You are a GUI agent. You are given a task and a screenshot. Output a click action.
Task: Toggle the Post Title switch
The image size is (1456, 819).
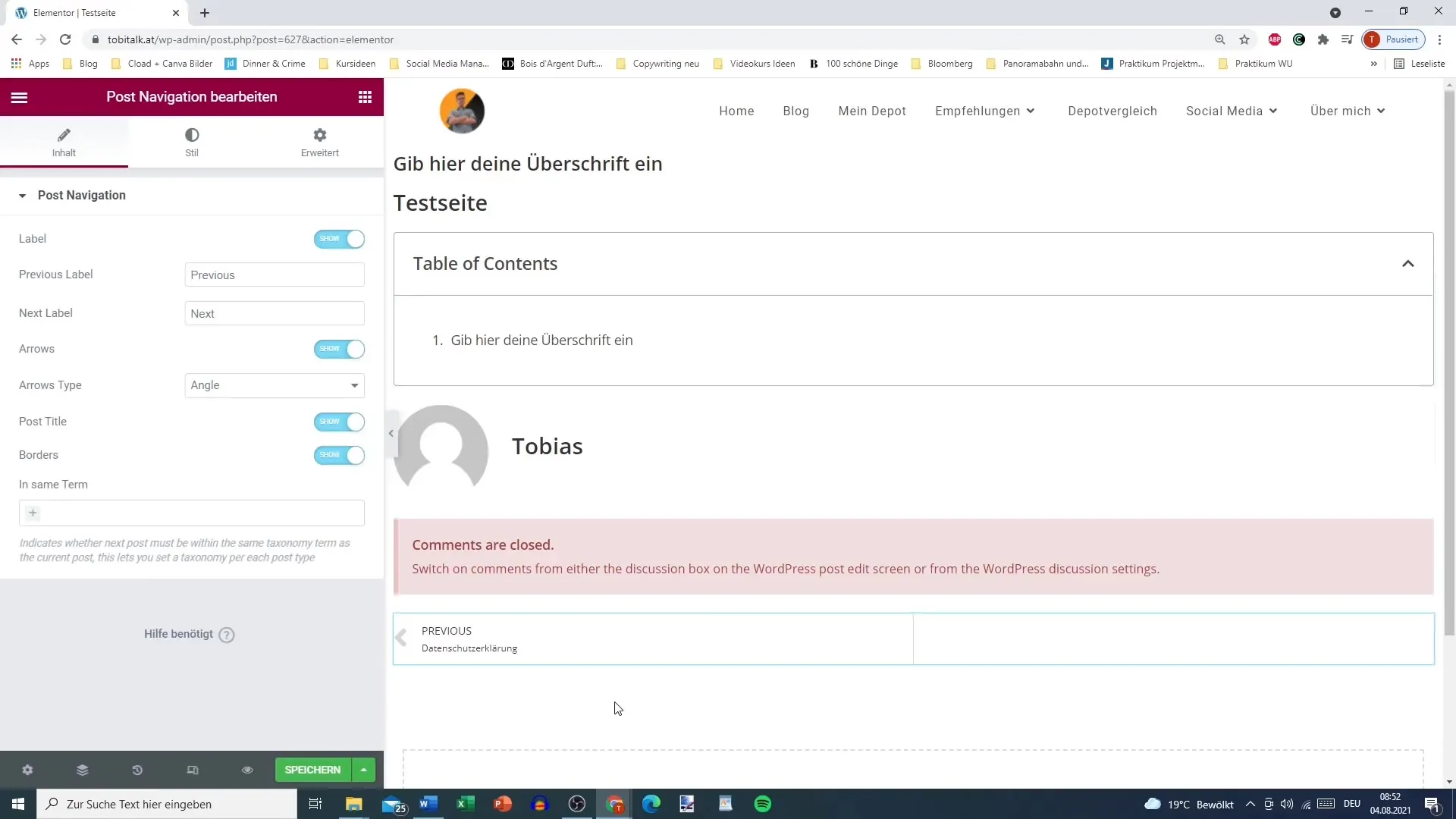[339, 422]
